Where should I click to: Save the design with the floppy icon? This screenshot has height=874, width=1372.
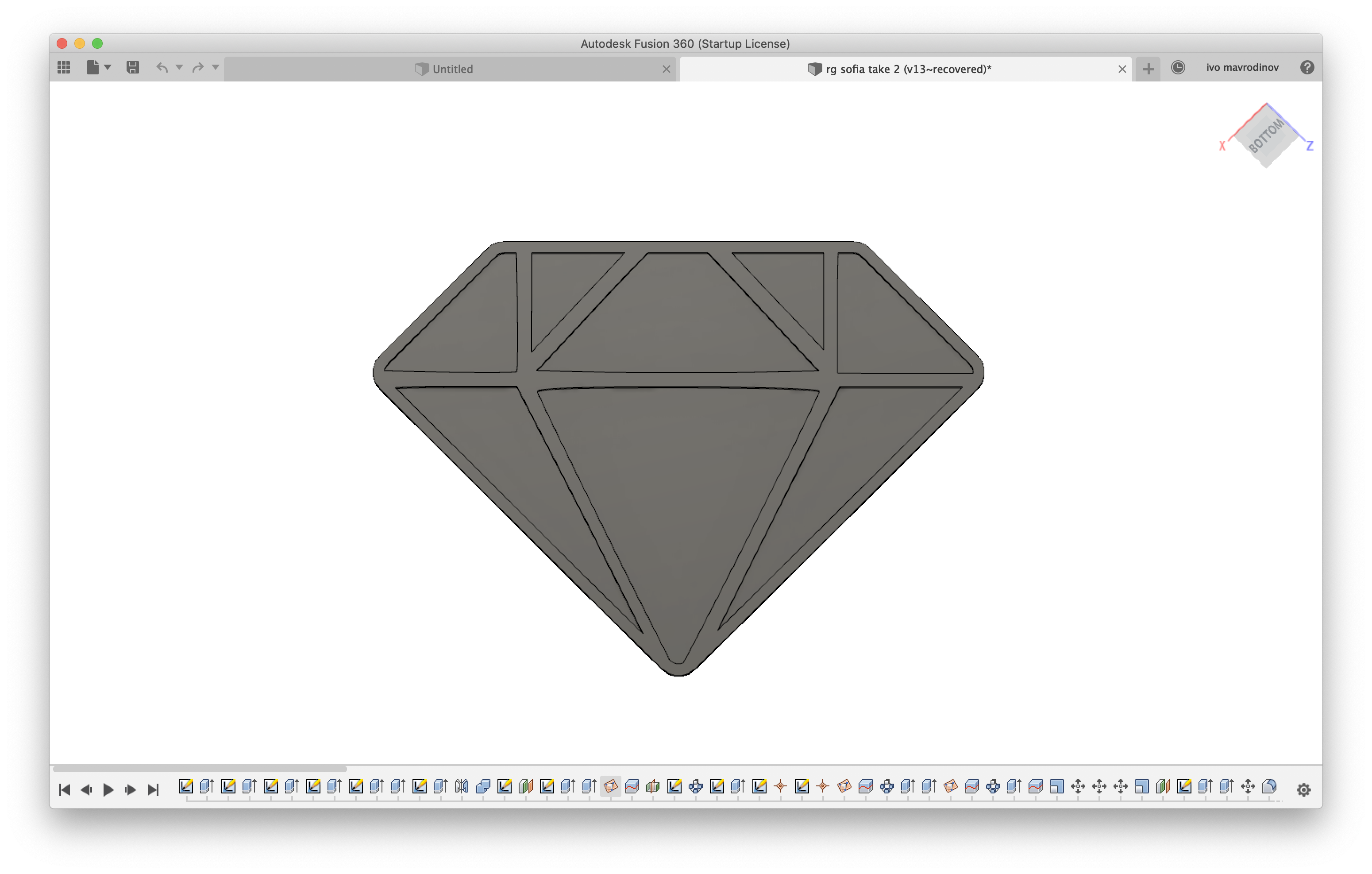[x=133, y=67]
